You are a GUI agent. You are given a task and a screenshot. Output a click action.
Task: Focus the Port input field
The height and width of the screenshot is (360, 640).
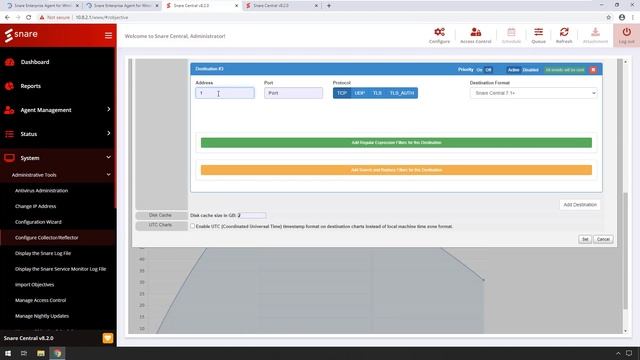[x=293, y=93]
